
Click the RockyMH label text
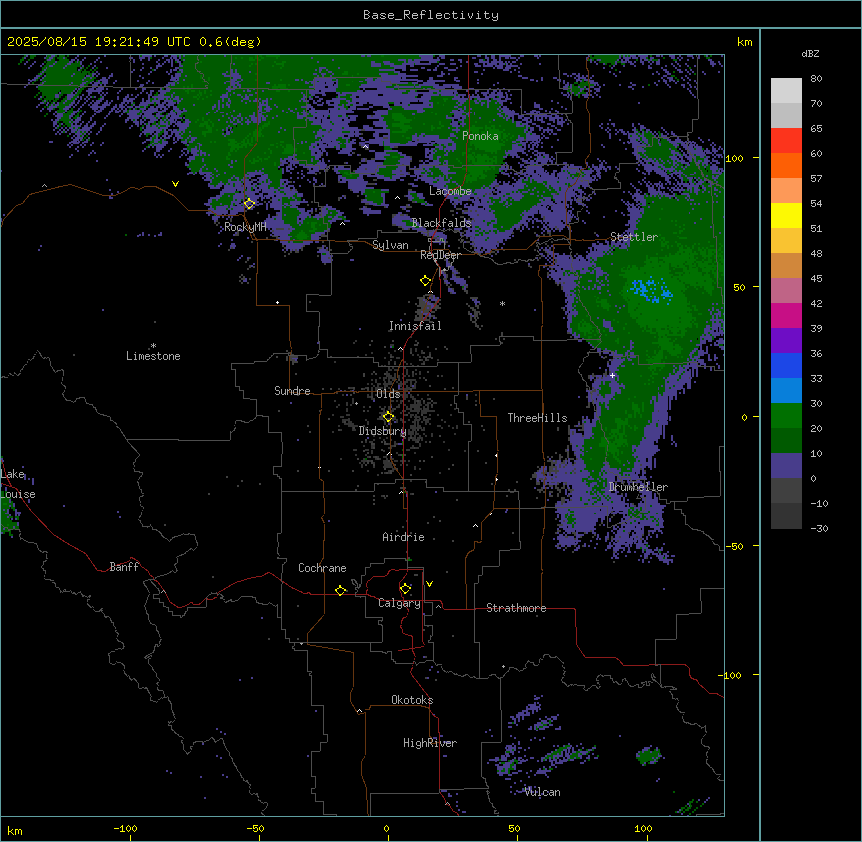pyautogui.click(x=245, y=227)
